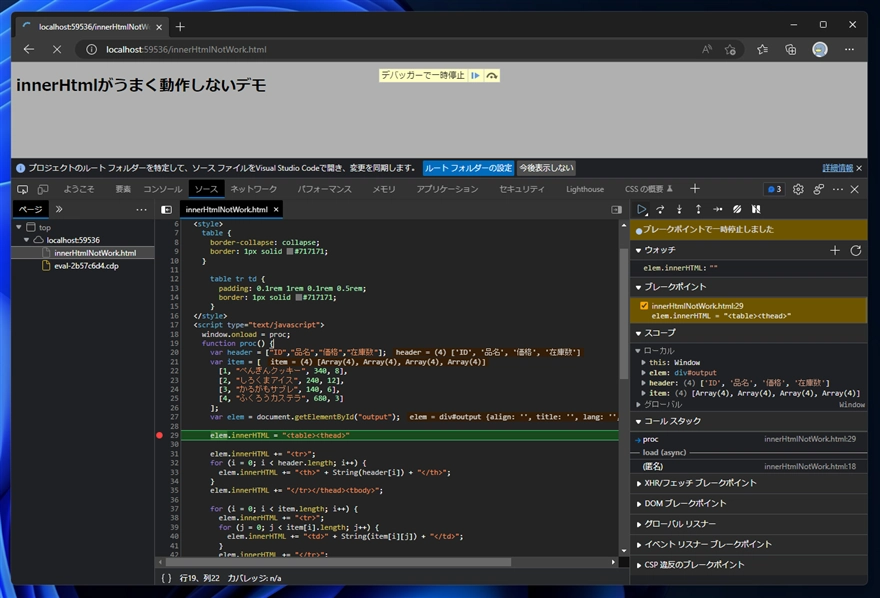Show more navigator tabs chevron

point(59,209)
